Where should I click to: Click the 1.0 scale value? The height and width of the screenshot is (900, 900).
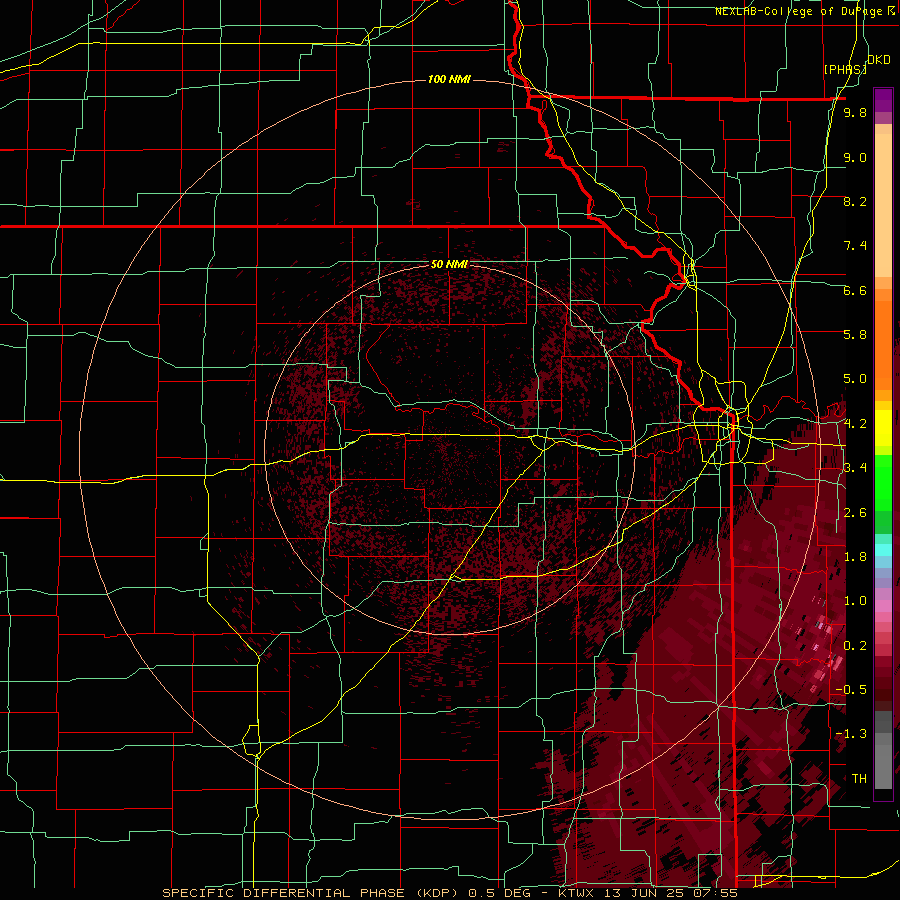tap(855, 601)
